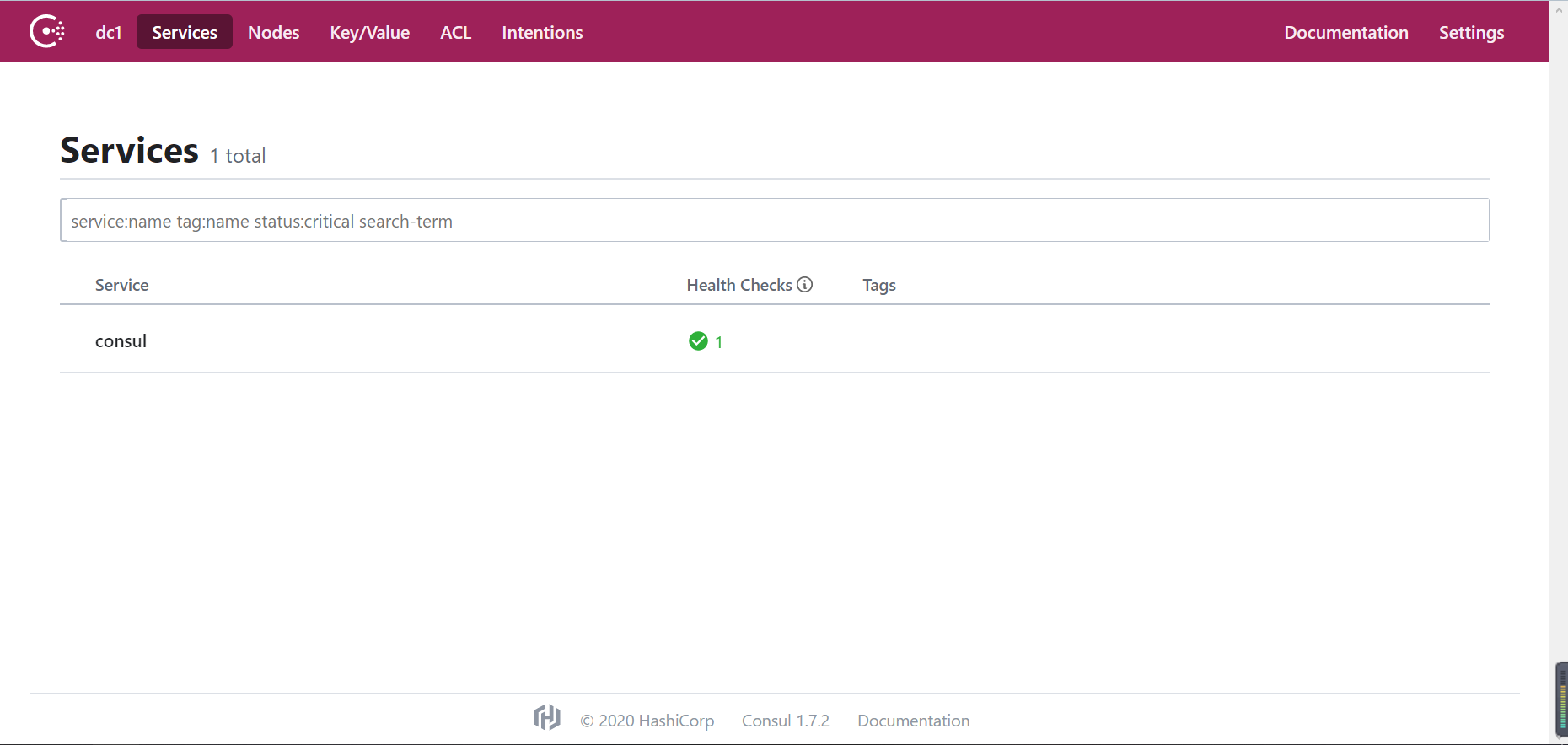
Task: Open the Intentions tab
Action: click(x=542, y=32)
